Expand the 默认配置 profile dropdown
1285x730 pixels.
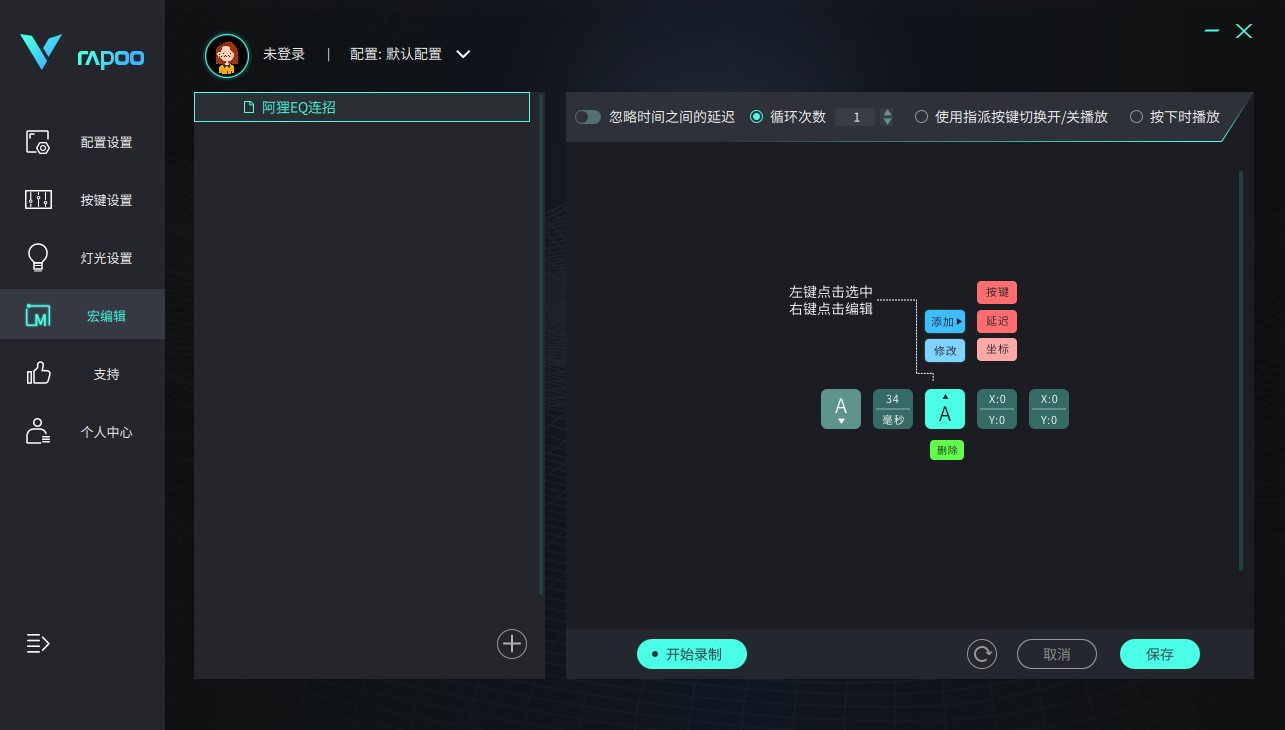[x=463, y=54]
